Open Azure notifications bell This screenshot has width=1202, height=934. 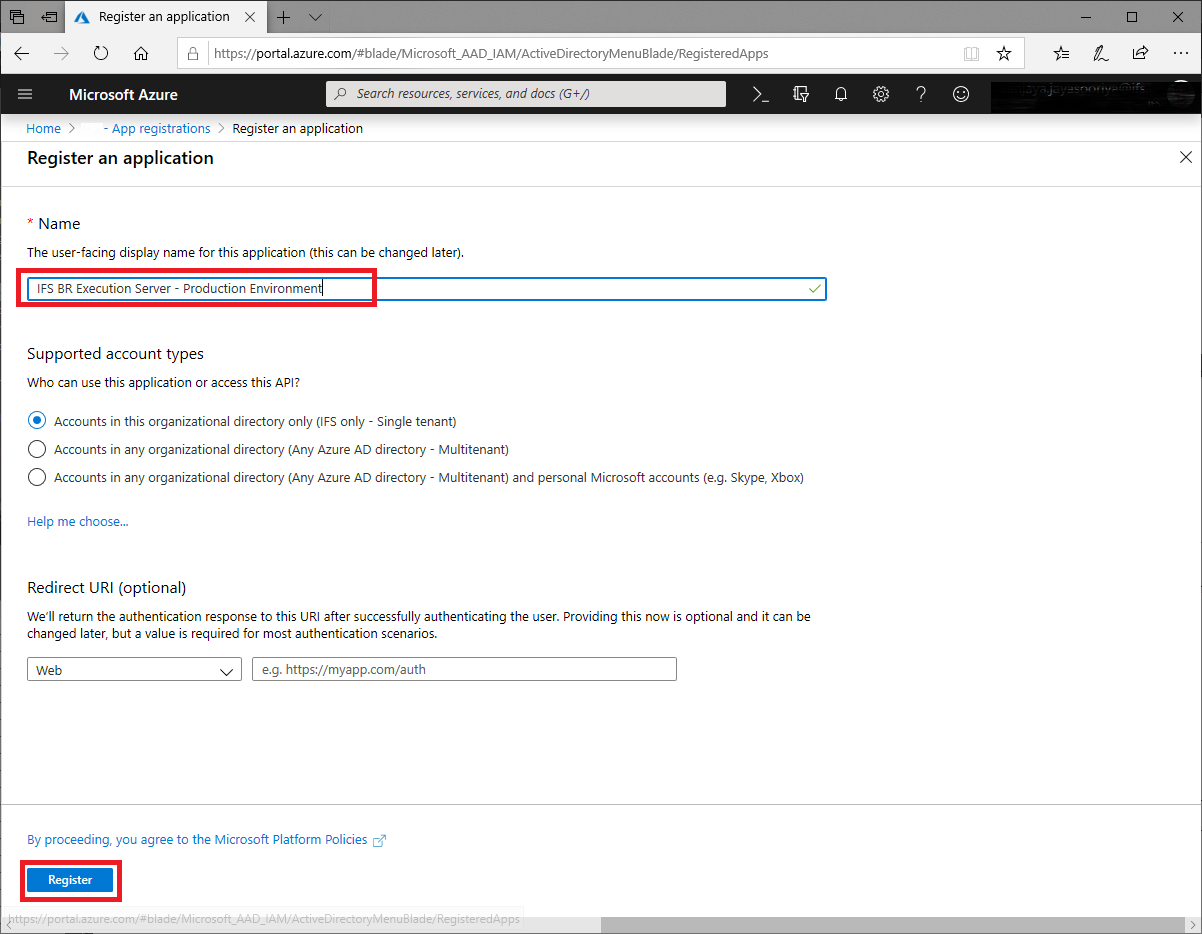point(841,94)
